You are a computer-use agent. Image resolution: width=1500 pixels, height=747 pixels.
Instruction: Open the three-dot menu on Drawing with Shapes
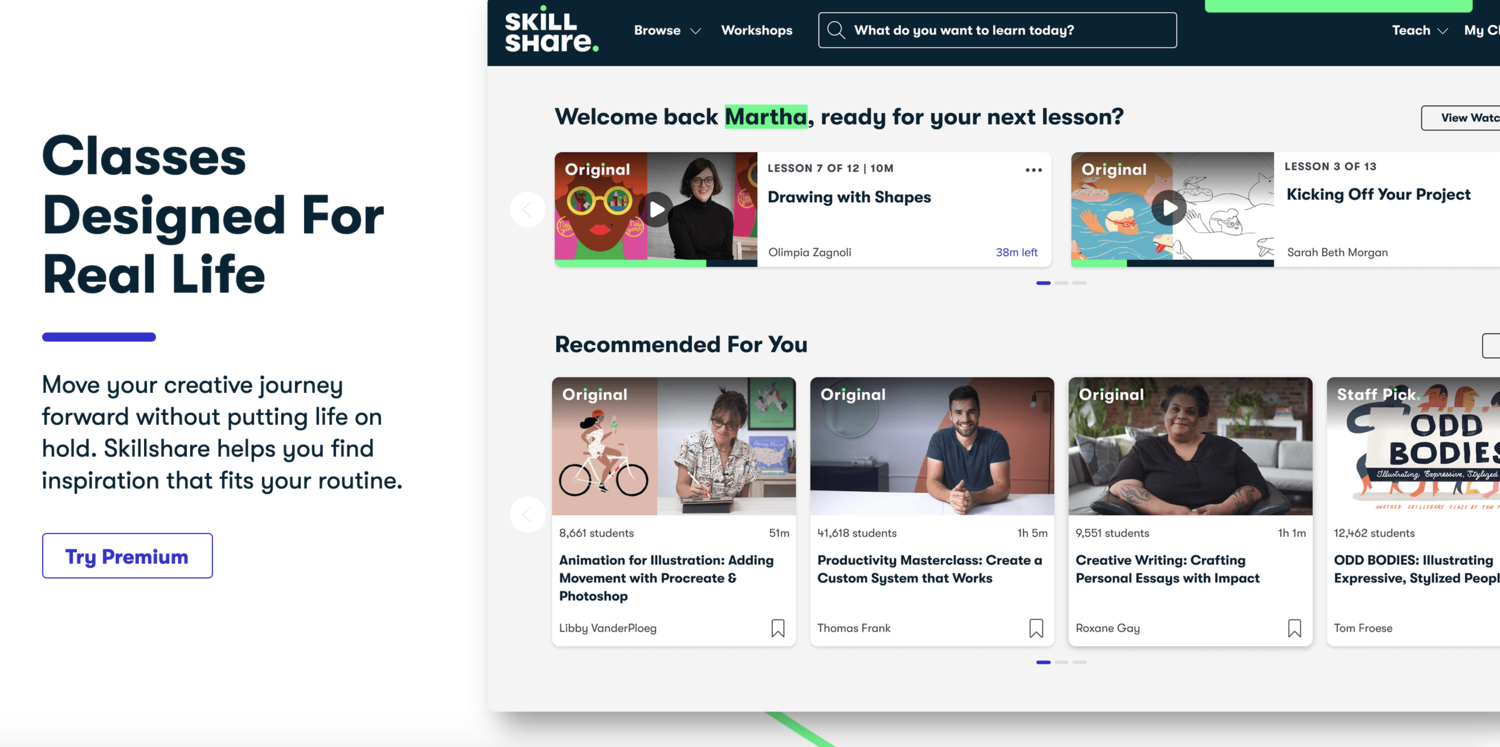(x=1033, y=170)
